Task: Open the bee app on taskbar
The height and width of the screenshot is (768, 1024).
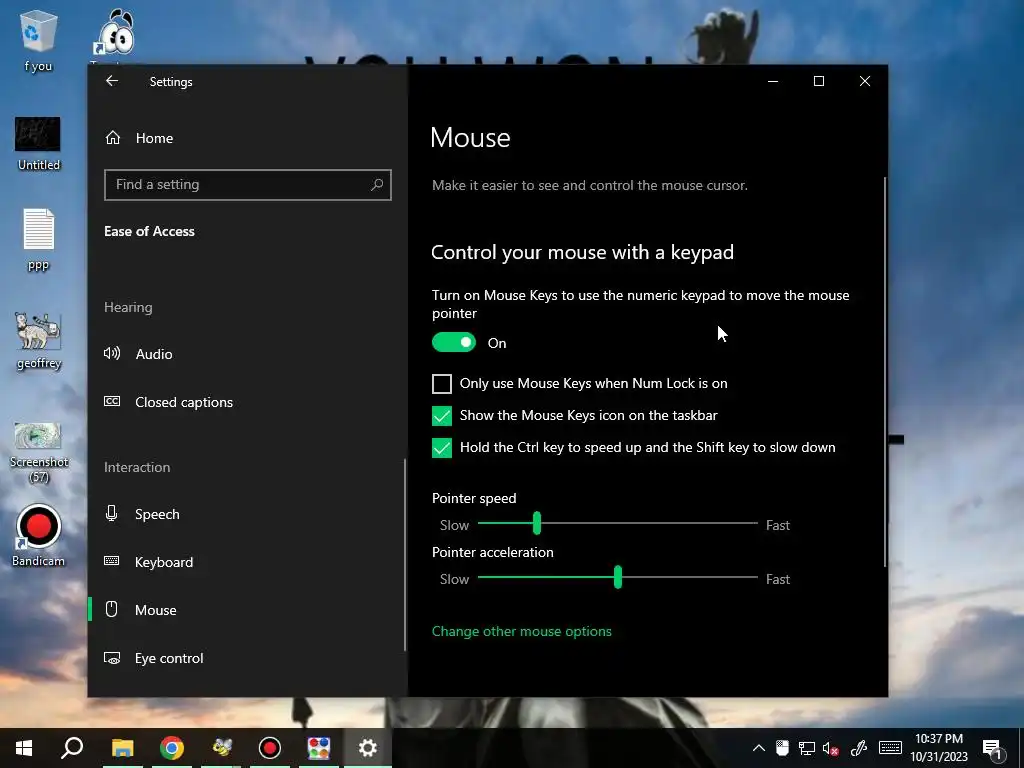Action: [x=221, y=748]
